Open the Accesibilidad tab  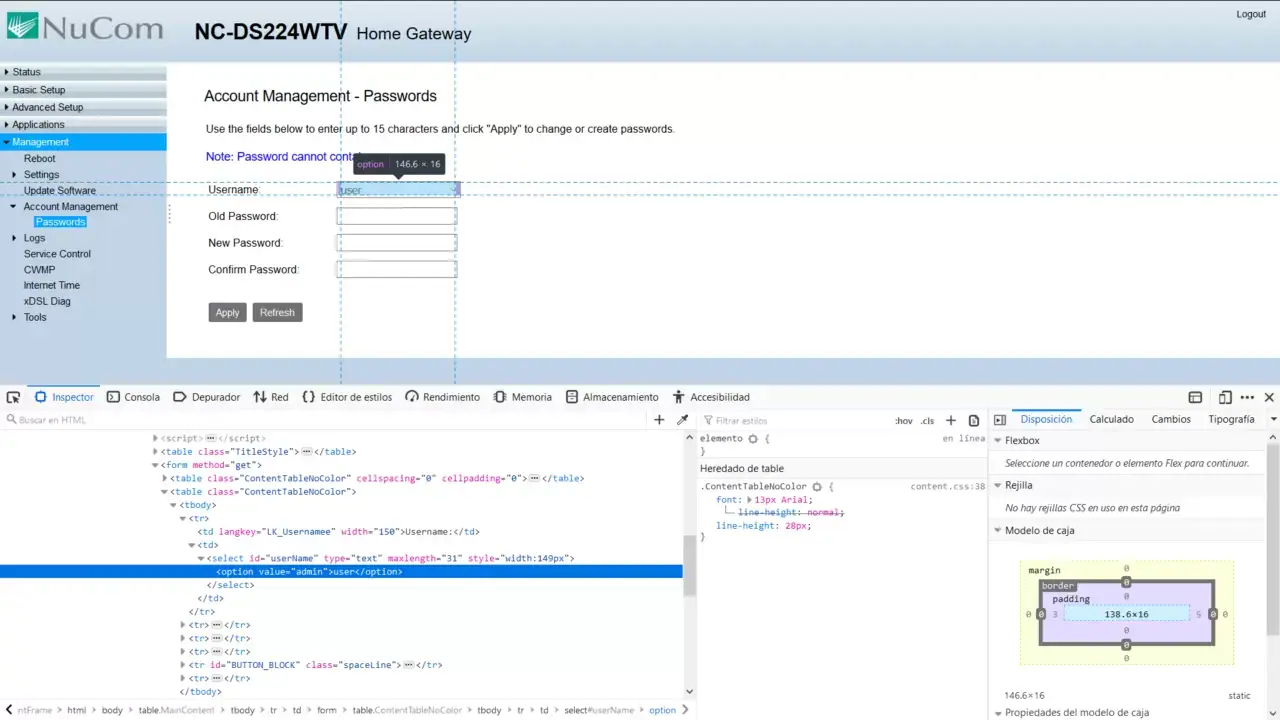click(x=710, y=397)
